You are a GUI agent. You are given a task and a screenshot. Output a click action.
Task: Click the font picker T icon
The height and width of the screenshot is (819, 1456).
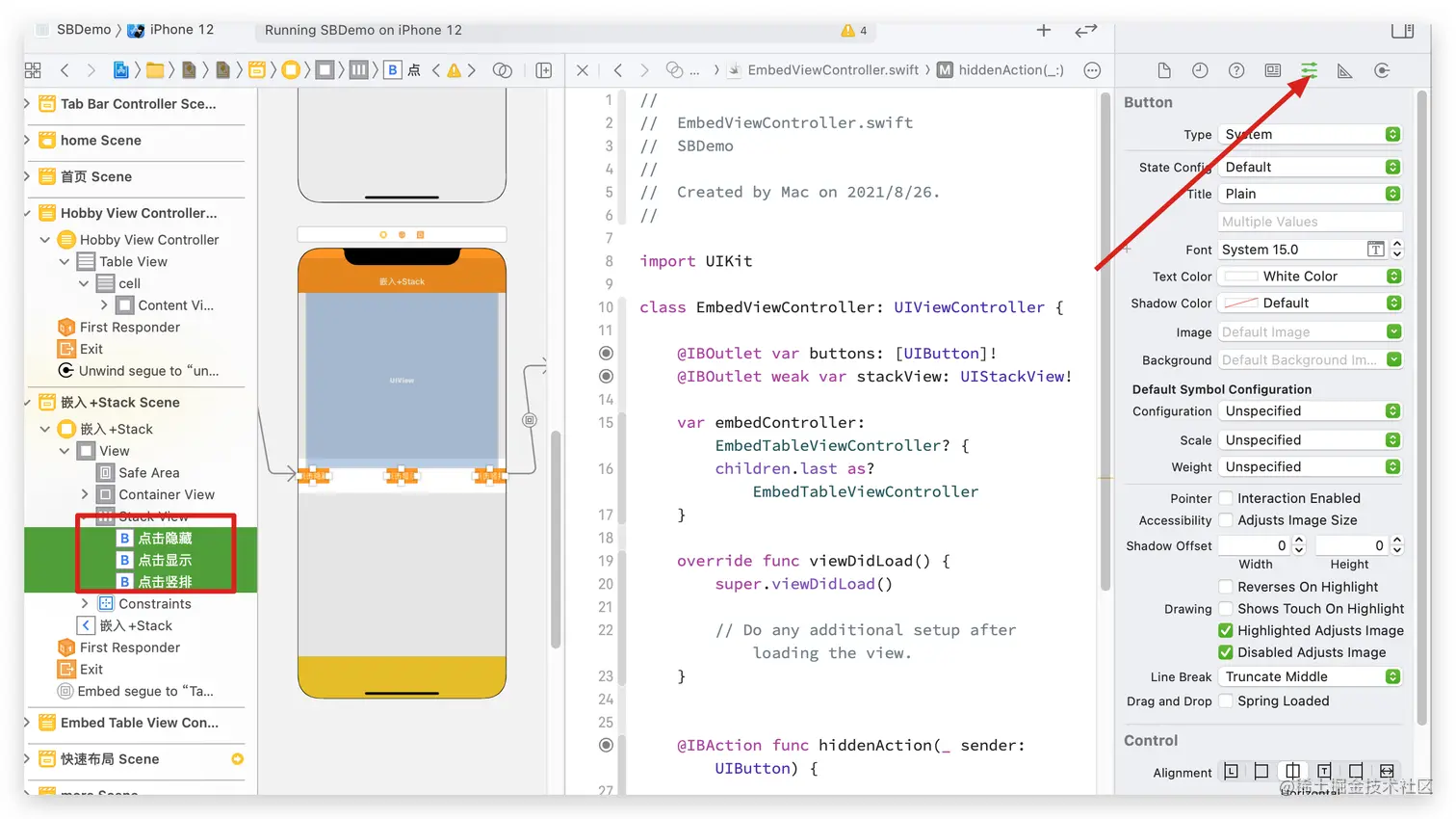pos(1376,250)
